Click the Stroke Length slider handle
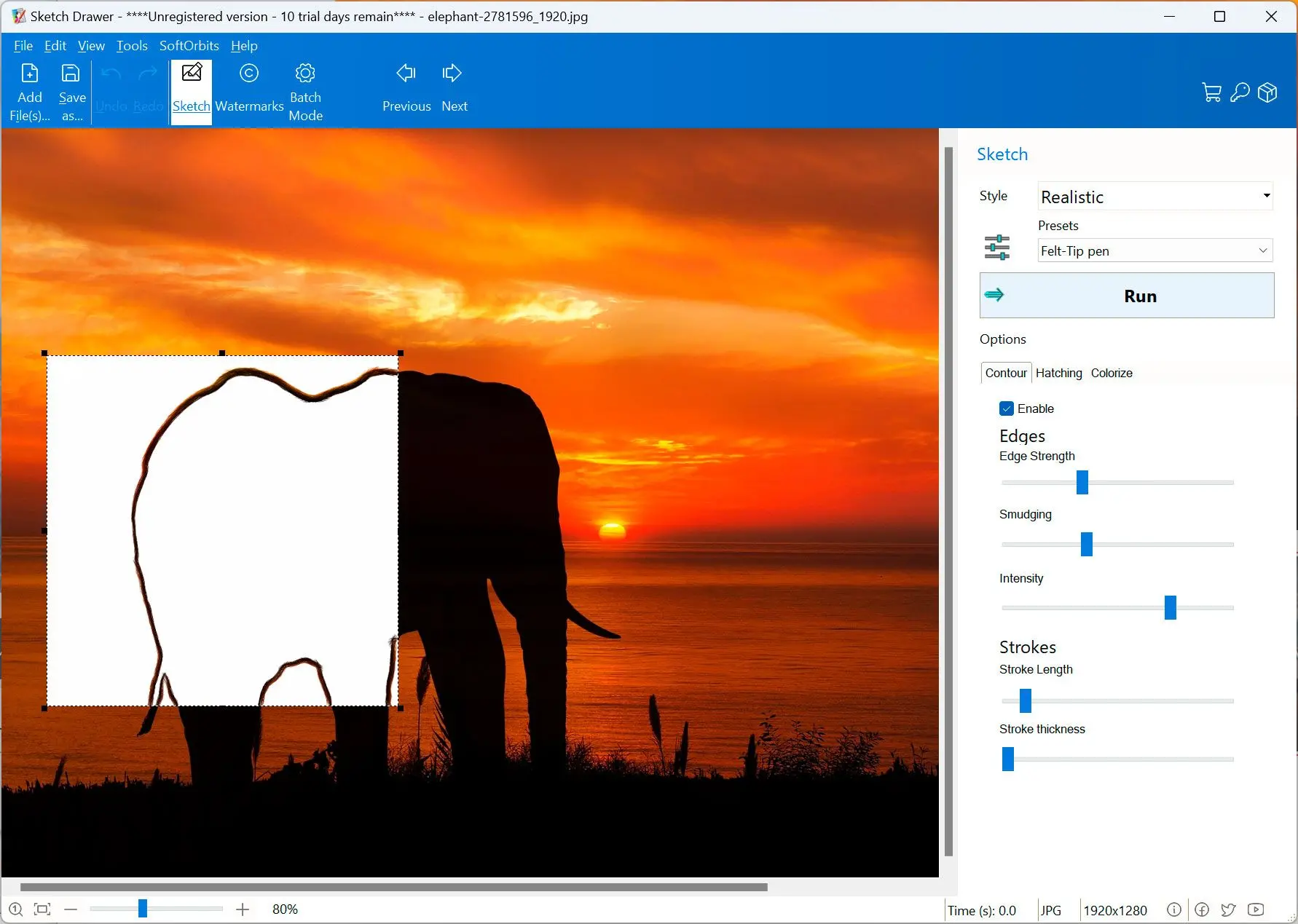The width and height of the screenshot is (1298, 924). [x=1026, y=700]
